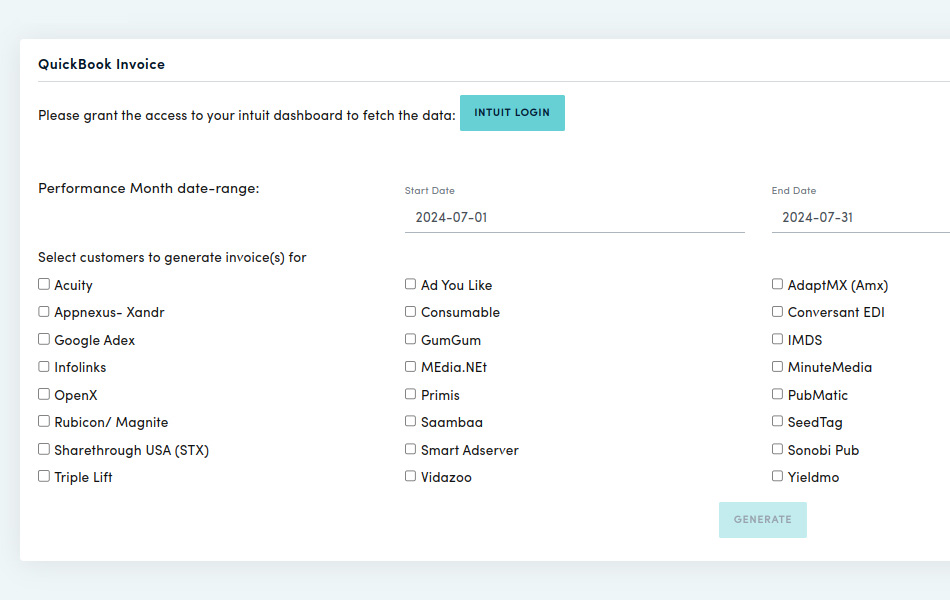Select the MinuteMedia checkbox
This screenshot has height=600, width=950.
pos(777,367)
